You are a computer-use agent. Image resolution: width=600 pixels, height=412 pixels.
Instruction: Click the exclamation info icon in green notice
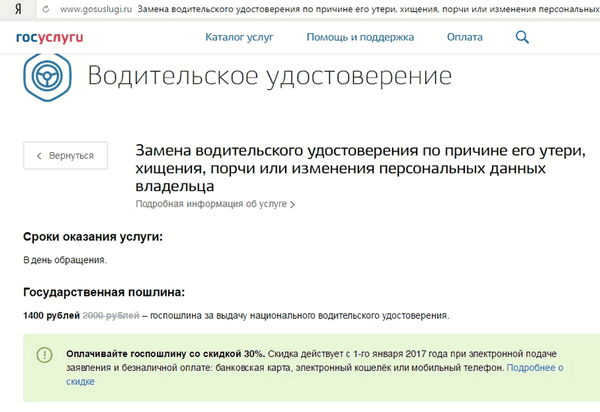pyautogui.click(x=44, y=355)
